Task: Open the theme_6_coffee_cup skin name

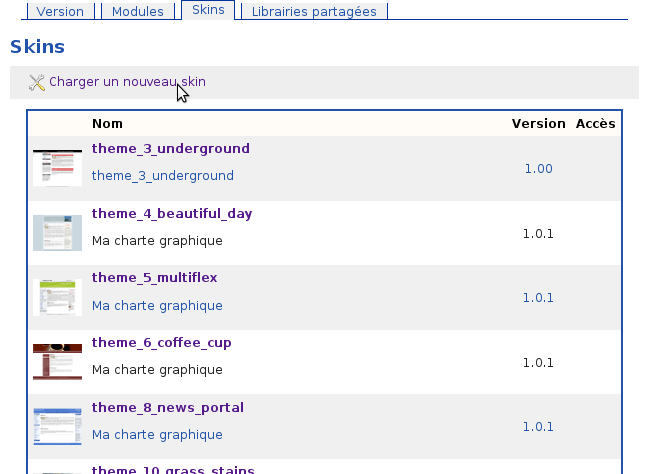Action: pyautogui.click(x=161, y=342)
